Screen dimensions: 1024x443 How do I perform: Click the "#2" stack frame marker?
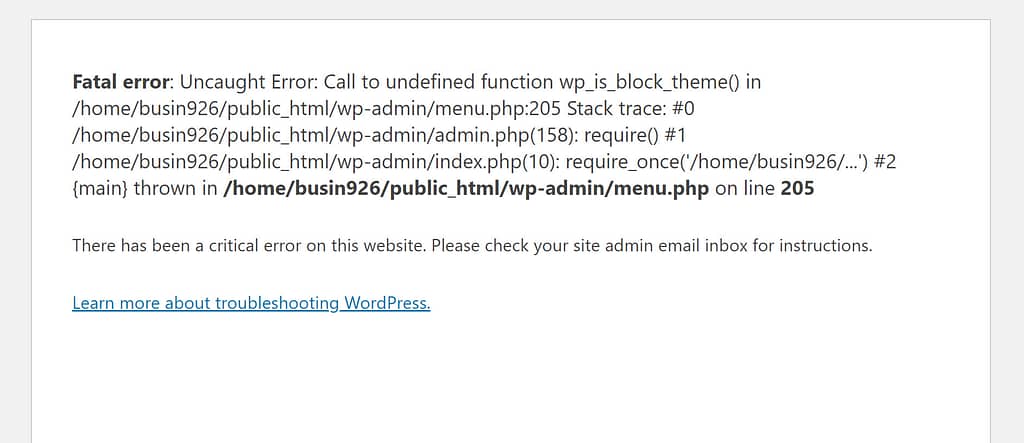click(884, 161)
